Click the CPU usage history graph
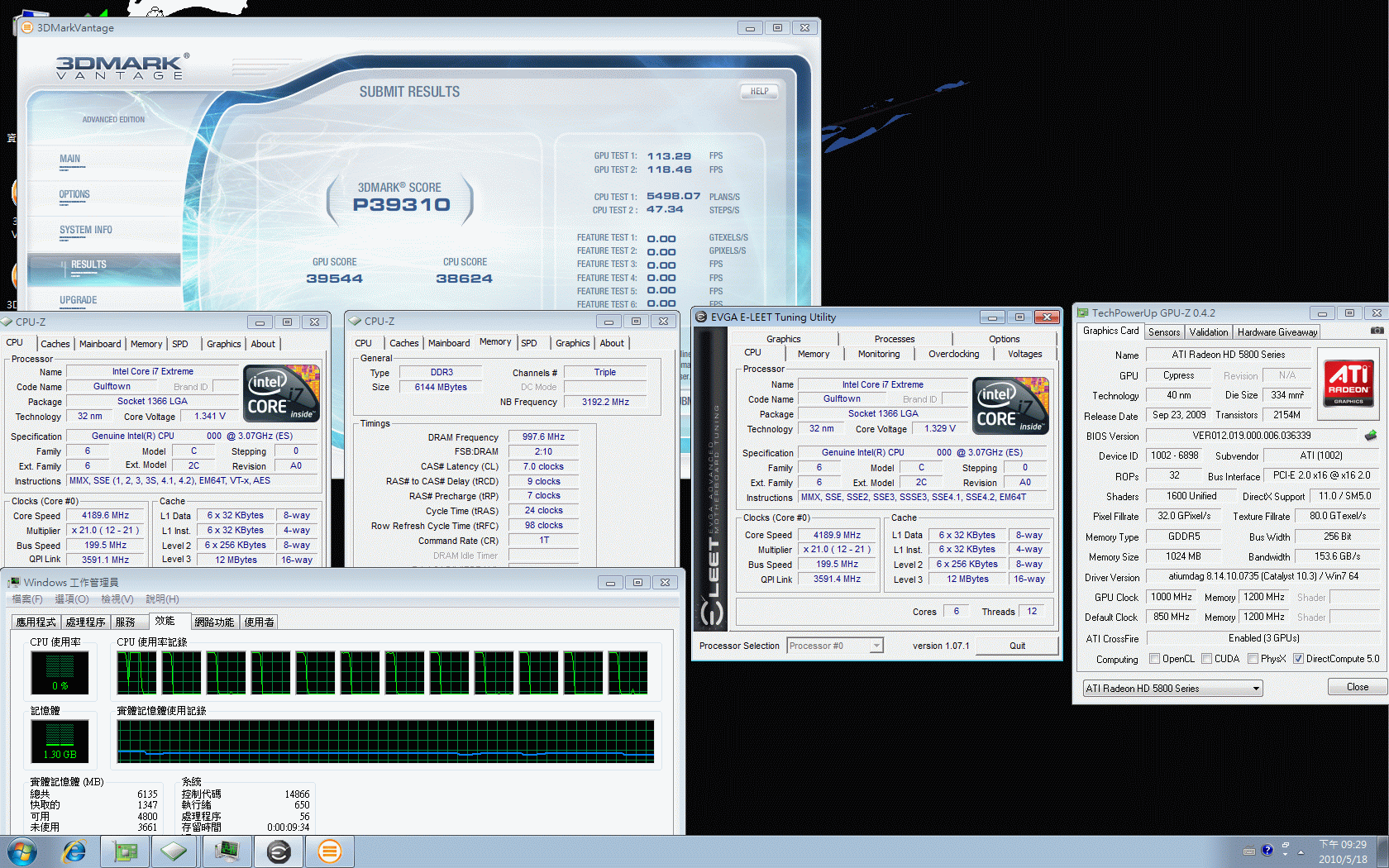The image size is (1389, 868). (383, 672)
